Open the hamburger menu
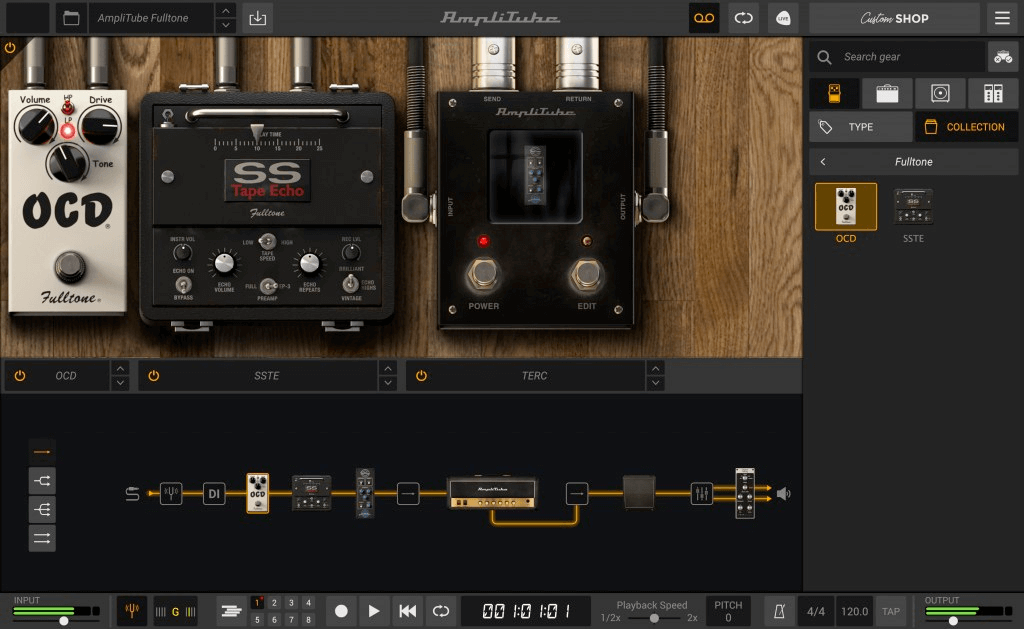Image resolution: width=1024 pixels, height=629 pixels. [1000, 18]
